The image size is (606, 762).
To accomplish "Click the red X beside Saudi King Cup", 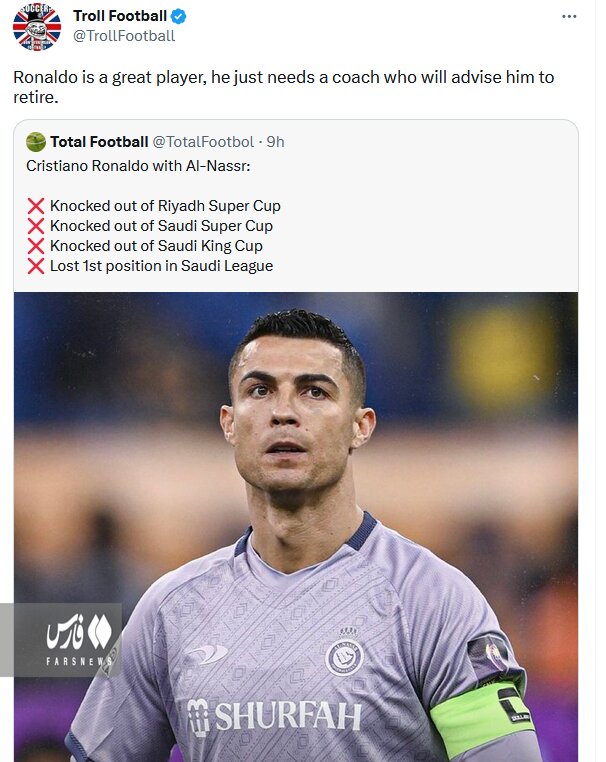I will pos(36,246).
